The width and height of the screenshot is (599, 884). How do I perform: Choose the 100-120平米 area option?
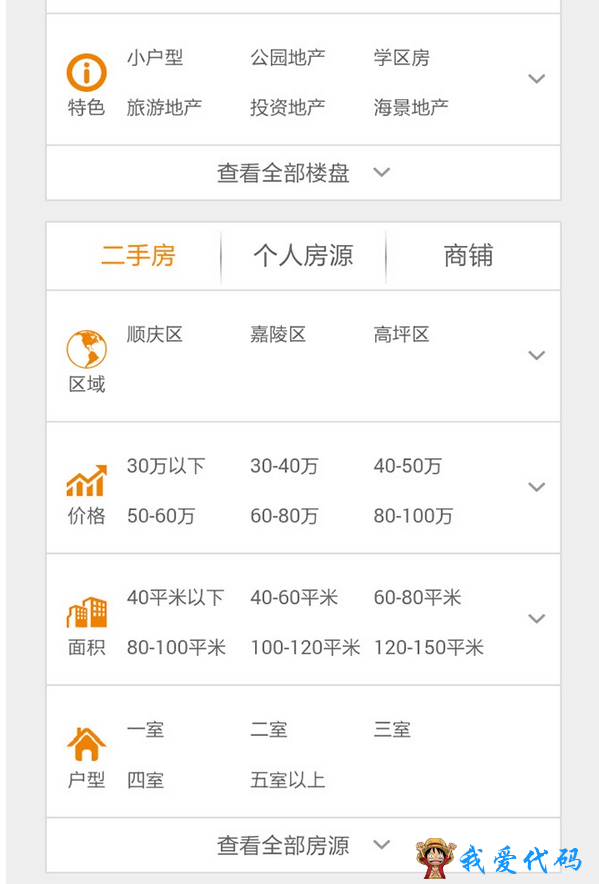(x=305, y=647)
